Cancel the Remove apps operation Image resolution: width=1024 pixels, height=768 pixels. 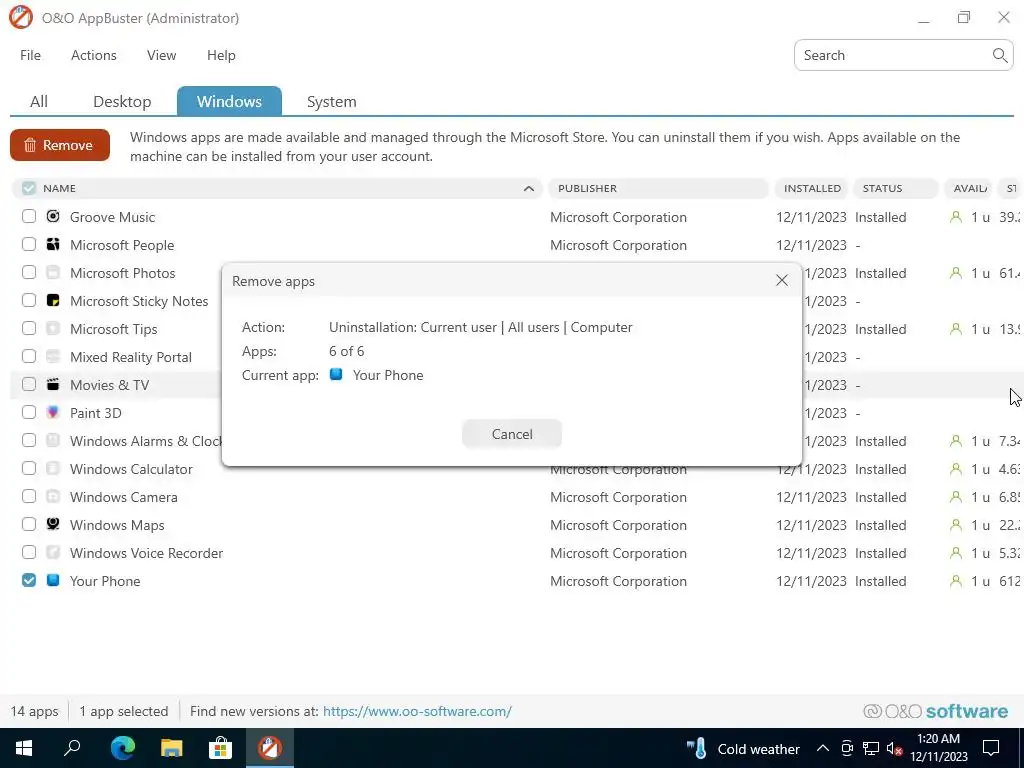coord(511,434)
